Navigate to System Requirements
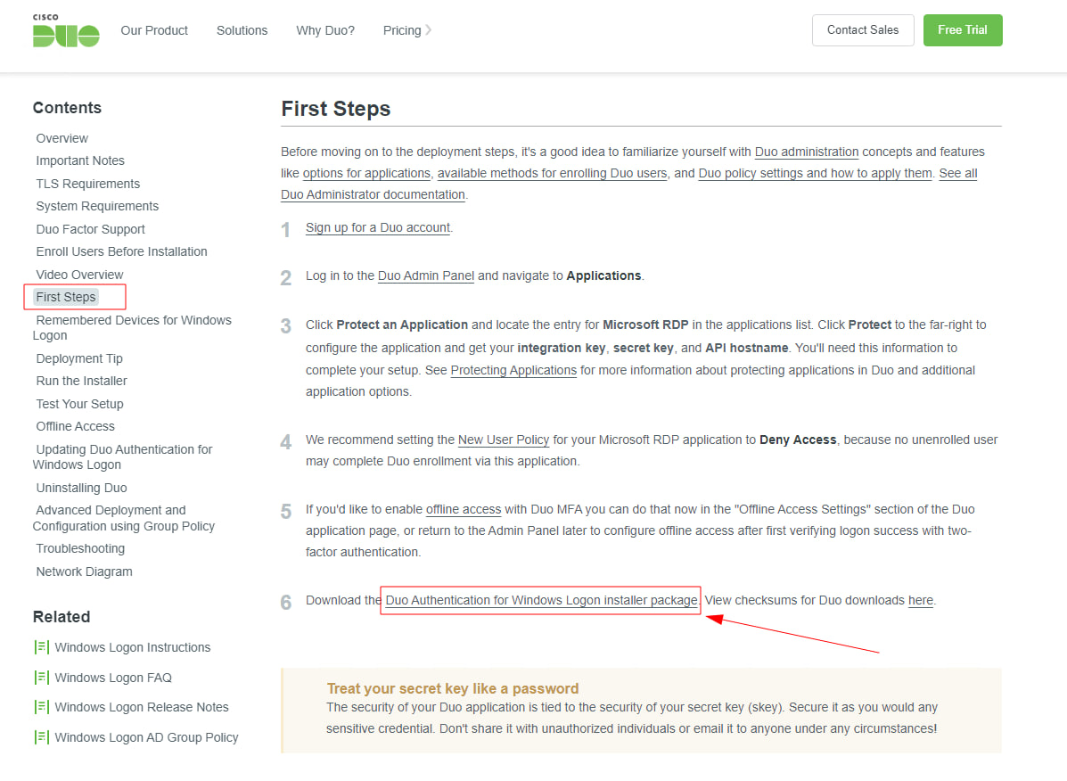 click(x=97, y=206)
